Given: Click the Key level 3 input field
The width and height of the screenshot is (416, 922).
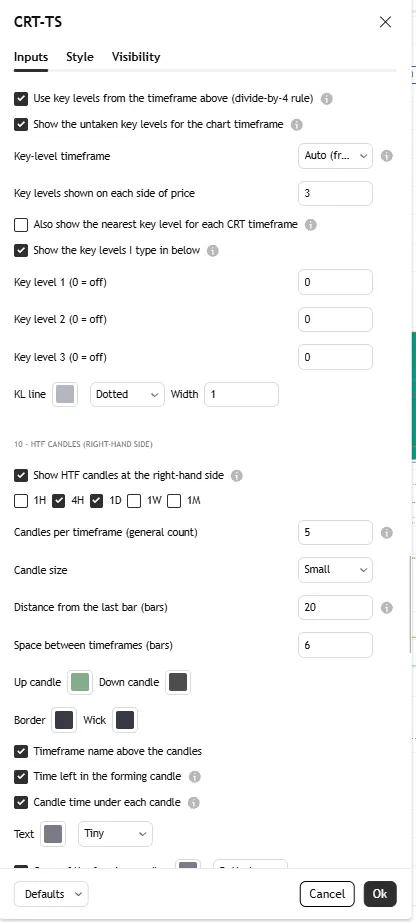Looking at the screenshot, I should click(335, 357).
